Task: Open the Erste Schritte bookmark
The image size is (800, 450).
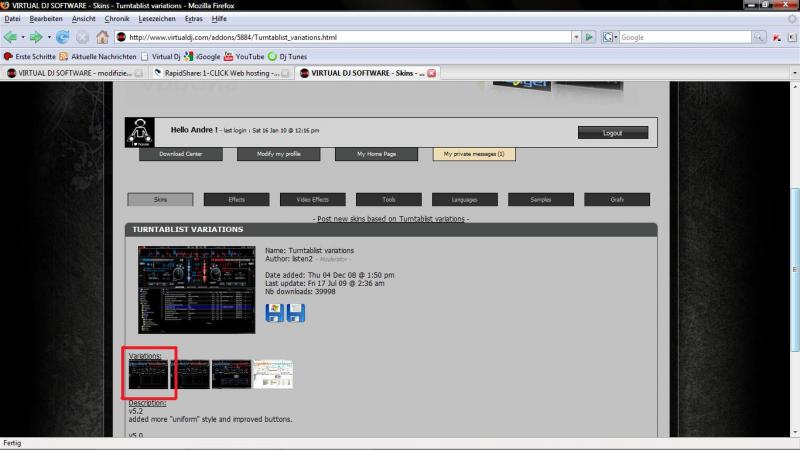Action: [x=30, y=57]
